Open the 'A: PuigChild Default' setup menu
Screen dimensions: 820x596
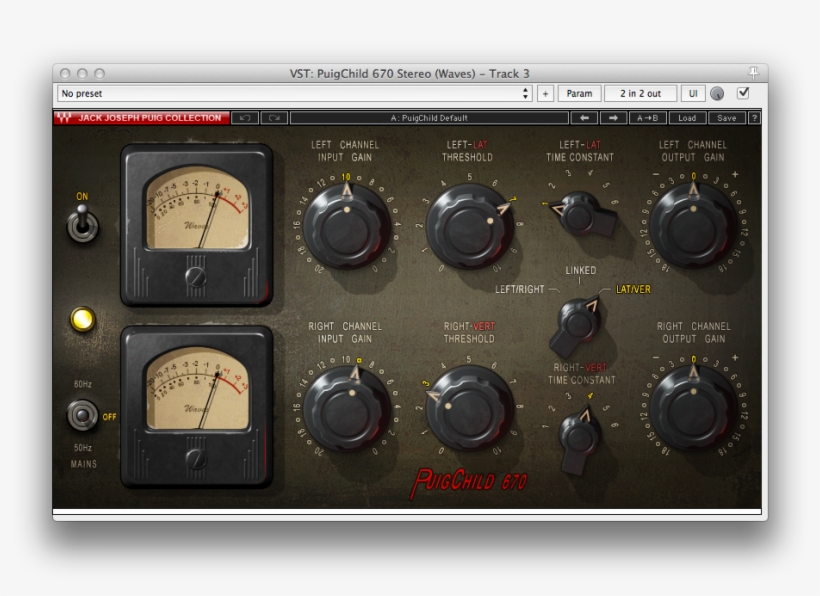[429, 118]
